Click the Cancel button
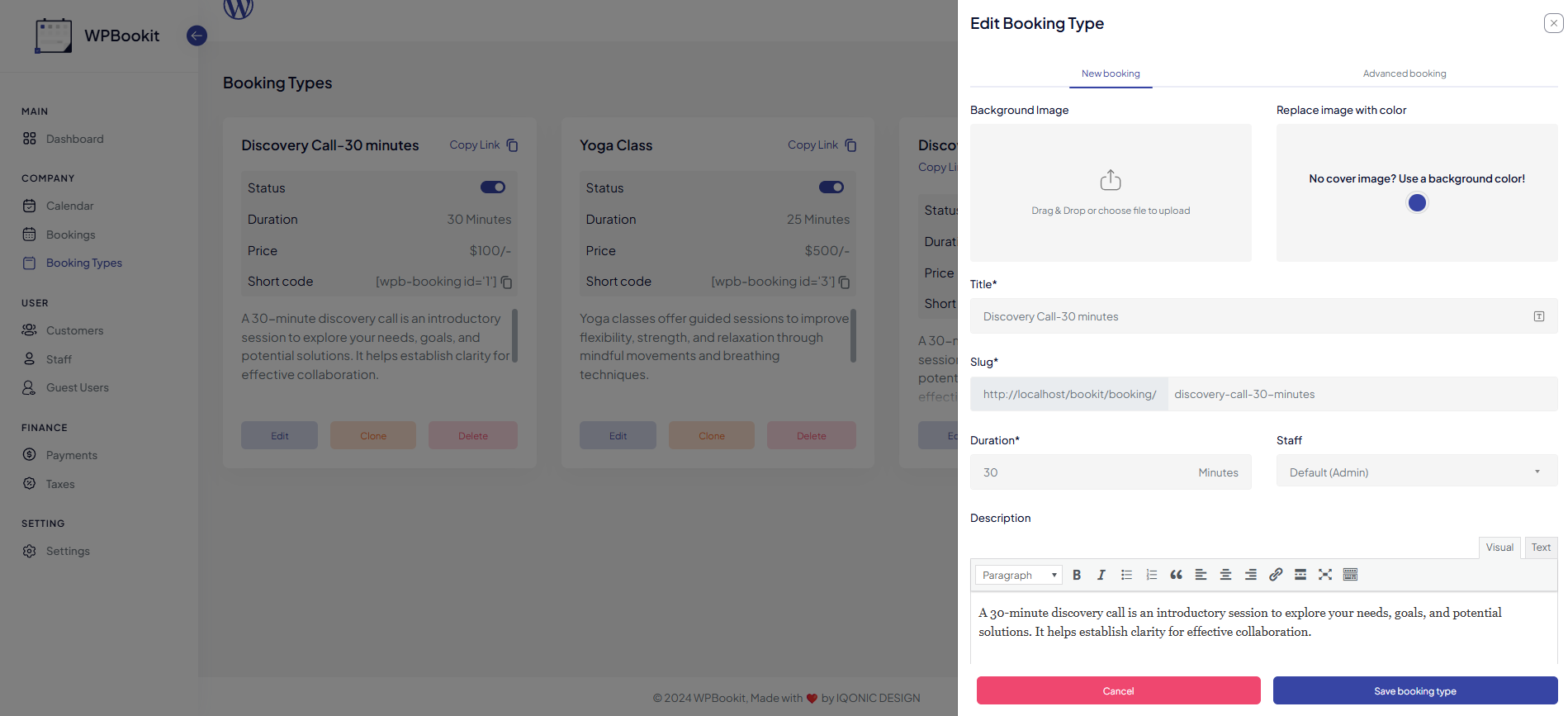 click(x=1119, y=691)
